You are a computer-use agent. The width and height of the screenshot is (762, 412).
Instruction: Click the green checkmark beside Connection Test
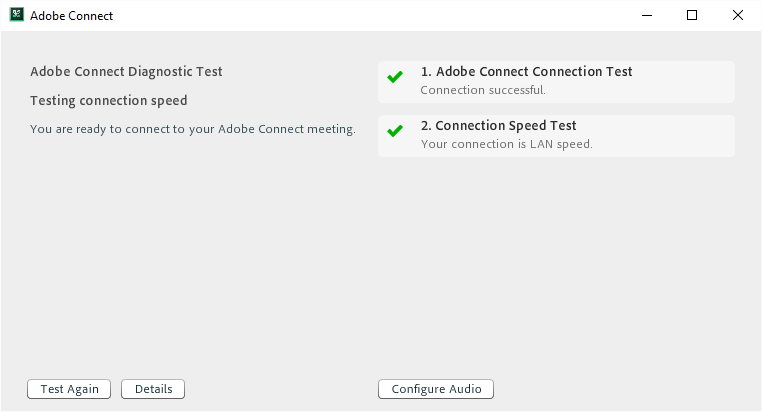tap(395, 77)
